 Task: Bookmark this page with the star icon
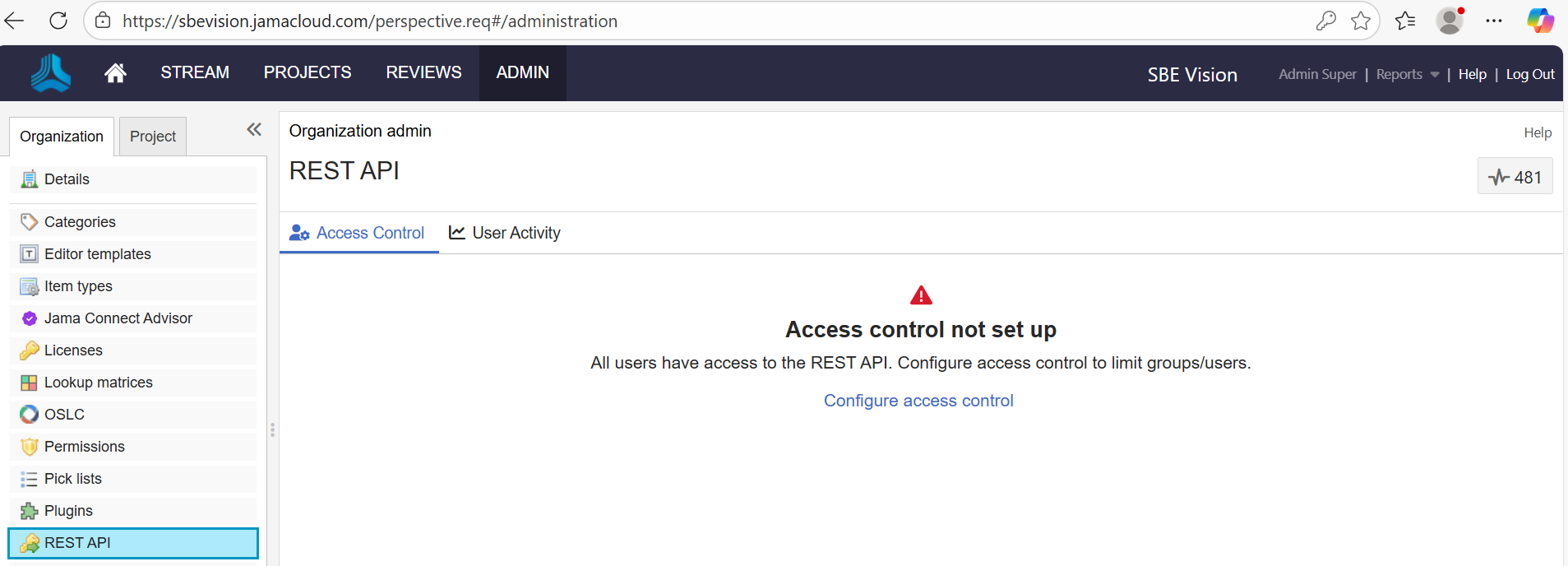[x=1361, y=21]
